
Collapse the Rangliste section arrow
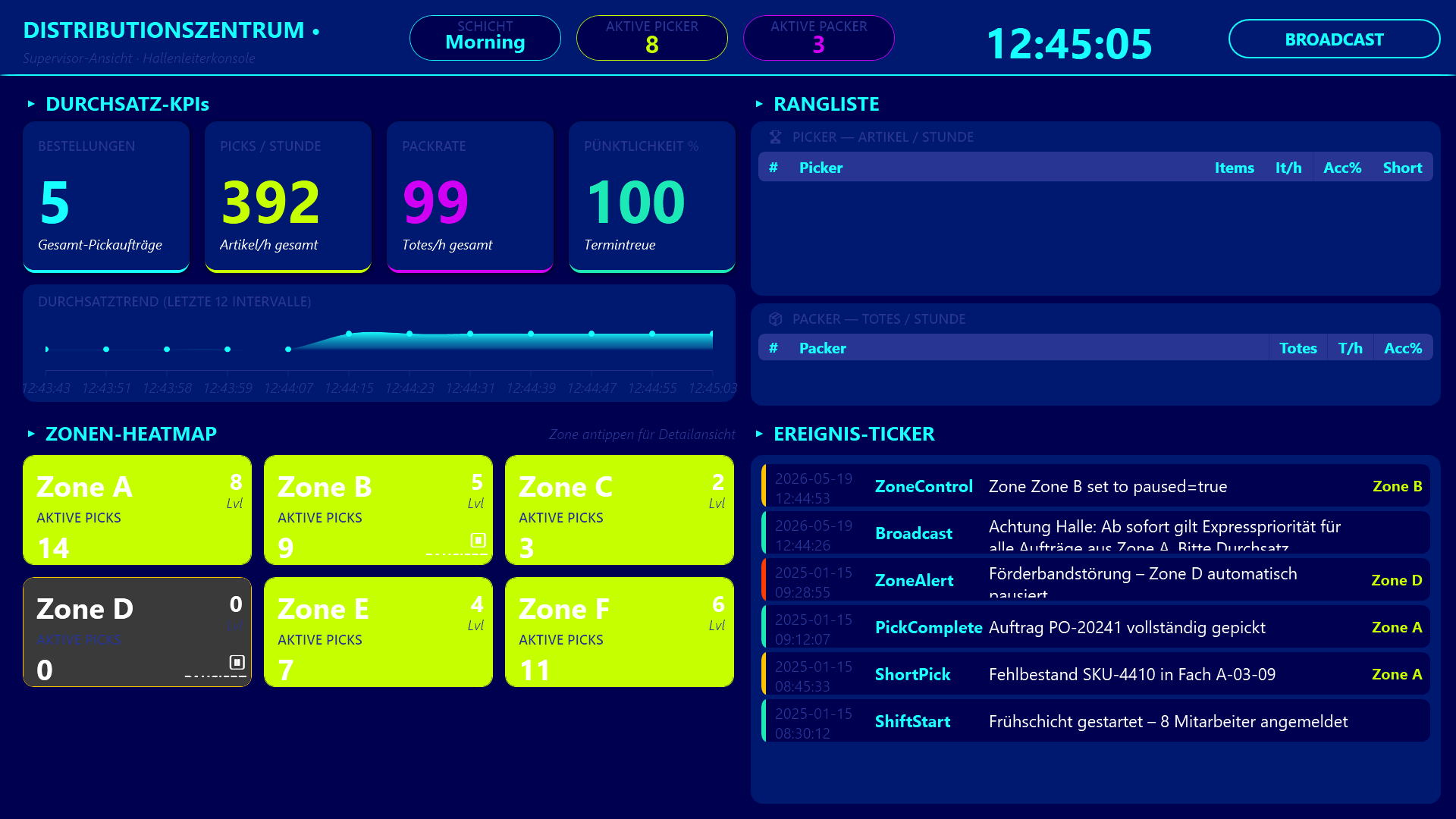pyautogui.click(x=759, y=104)
